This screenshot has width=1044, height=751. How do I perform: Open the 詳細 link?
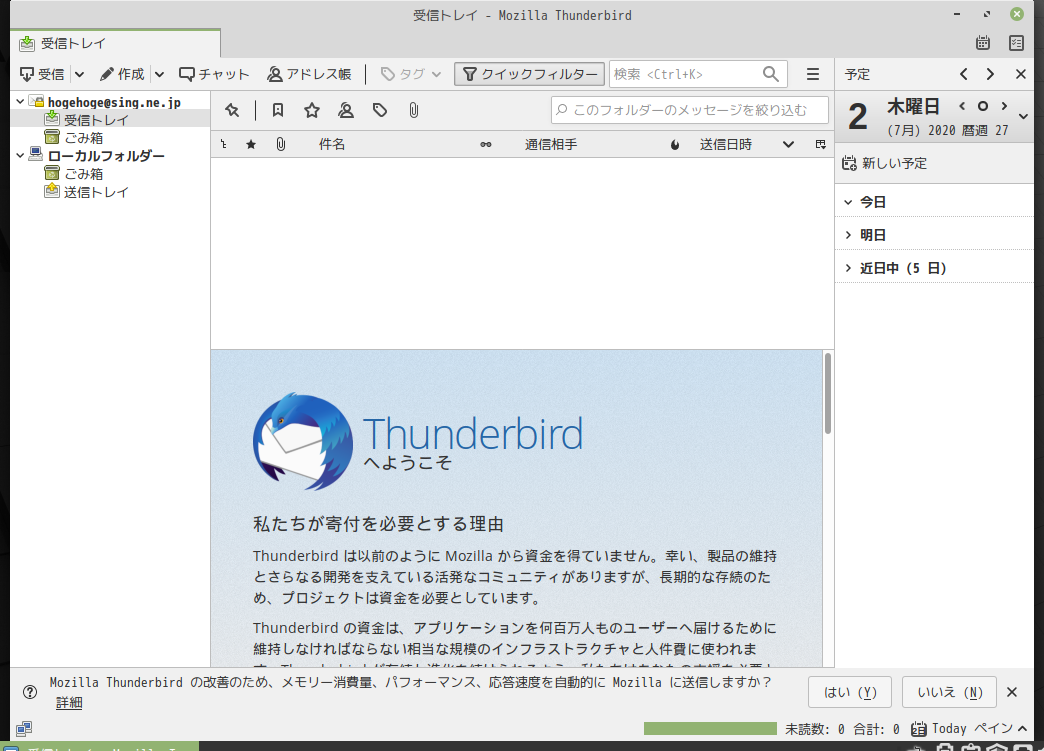pos(69,702)
